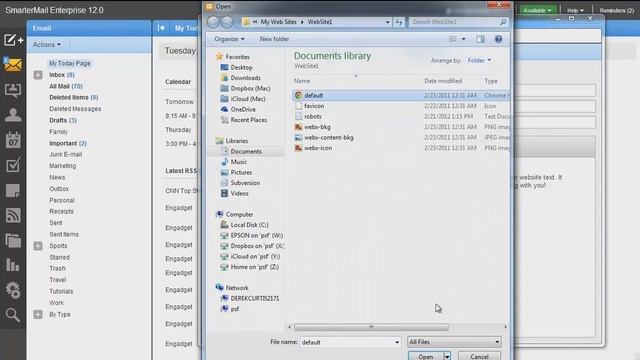Open the Important folder

coord(68,143)
